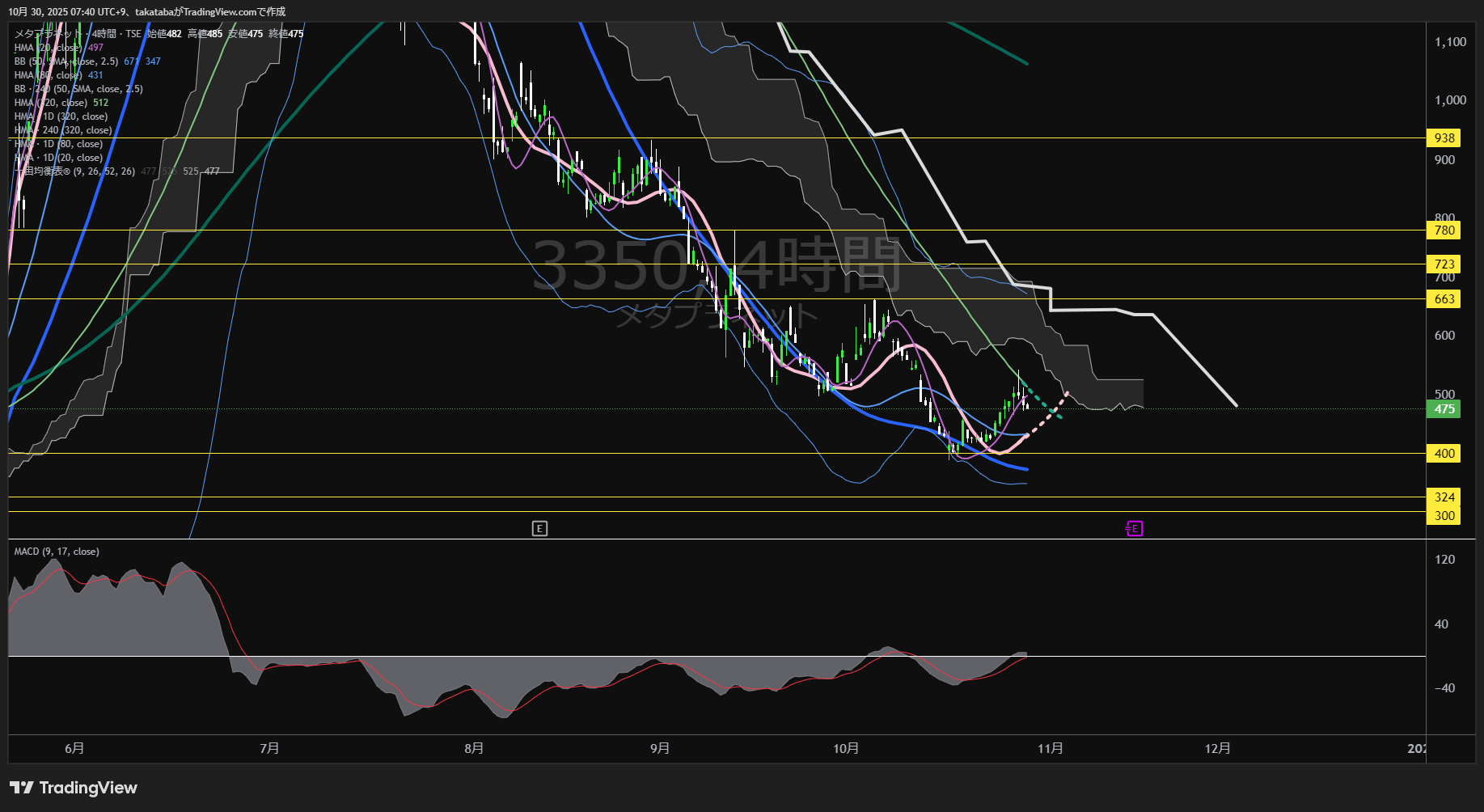Click the yellow 663 horizontal line label
This screenshot has width=1484, height=812.
(x=1444, y=299)
